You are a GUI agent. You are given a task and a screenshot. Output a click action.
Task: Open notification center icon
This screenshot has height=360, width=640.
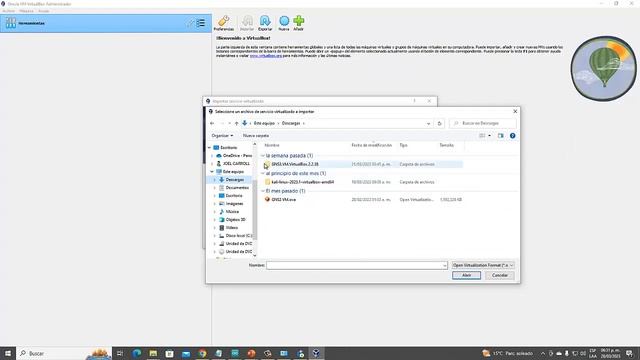tap(629, 353)
